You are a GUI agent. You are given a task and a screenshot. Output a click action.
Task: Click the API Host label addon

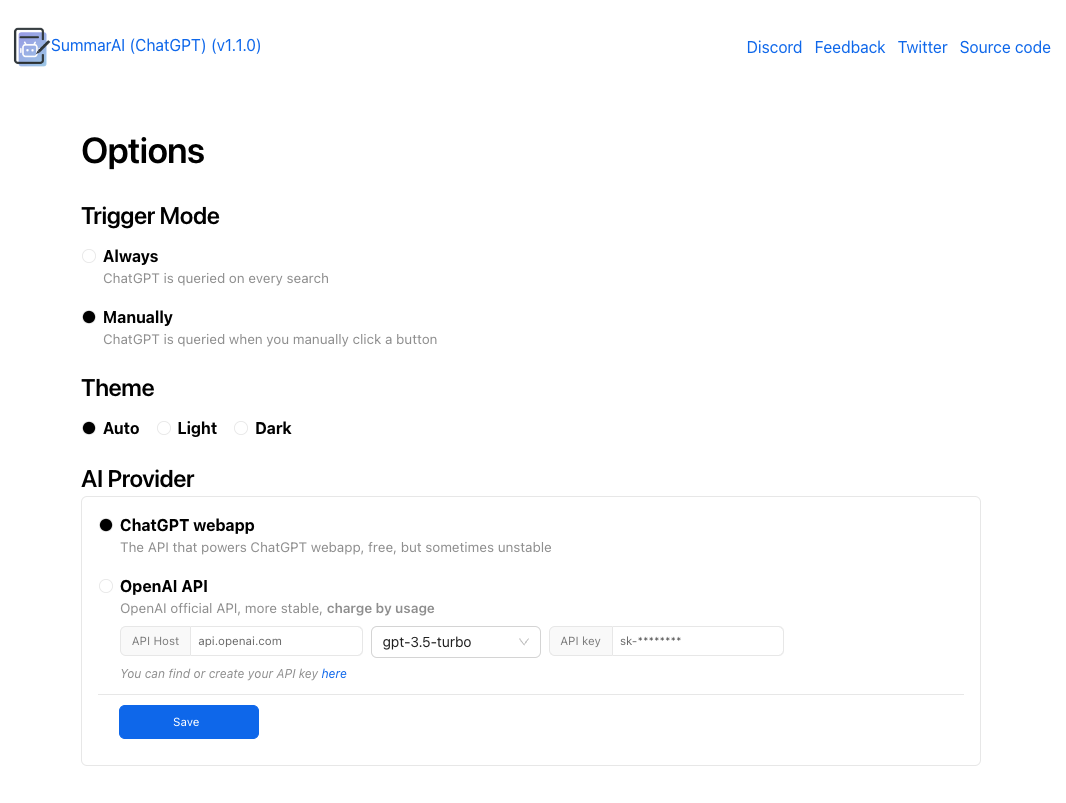155,641
